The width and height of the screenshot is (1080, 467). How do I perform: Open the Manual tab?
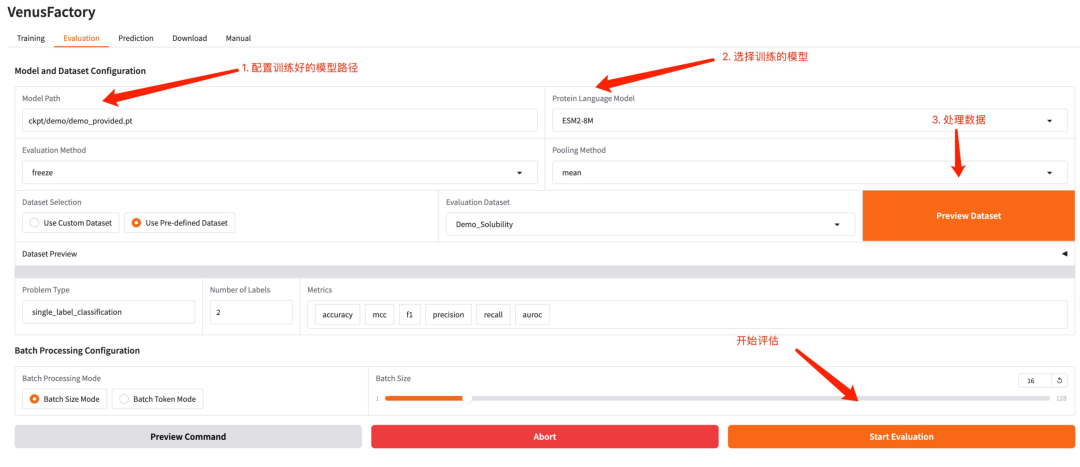tap(238, 38)
